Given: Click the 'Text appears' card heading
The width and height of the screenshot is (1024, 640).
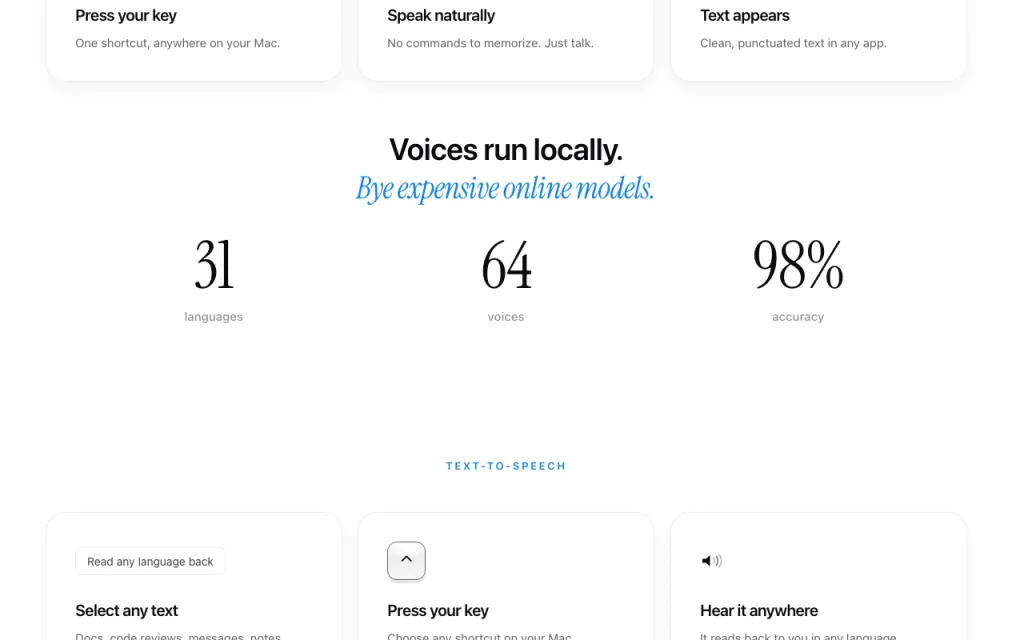Looking at the screenshot, I should tap(744, 16).
